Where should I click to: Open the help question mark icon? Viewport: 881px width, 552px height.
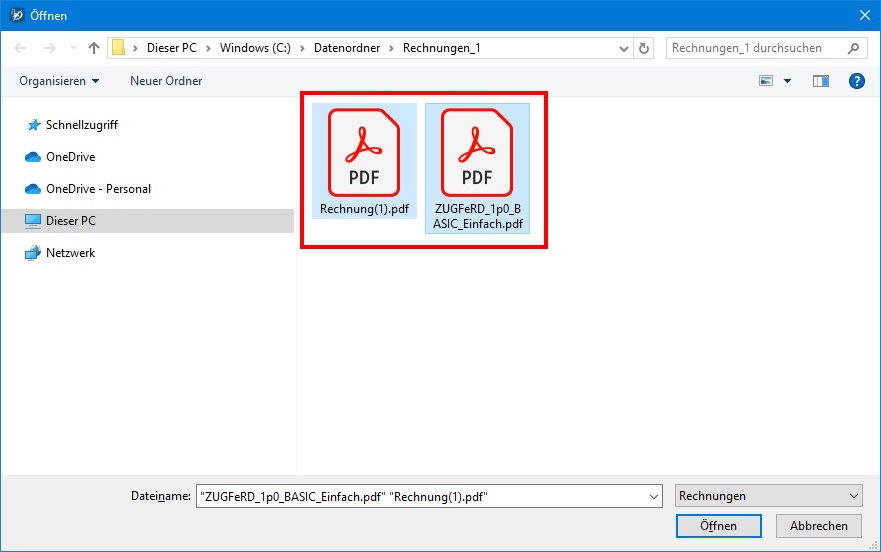pos(856,81)
